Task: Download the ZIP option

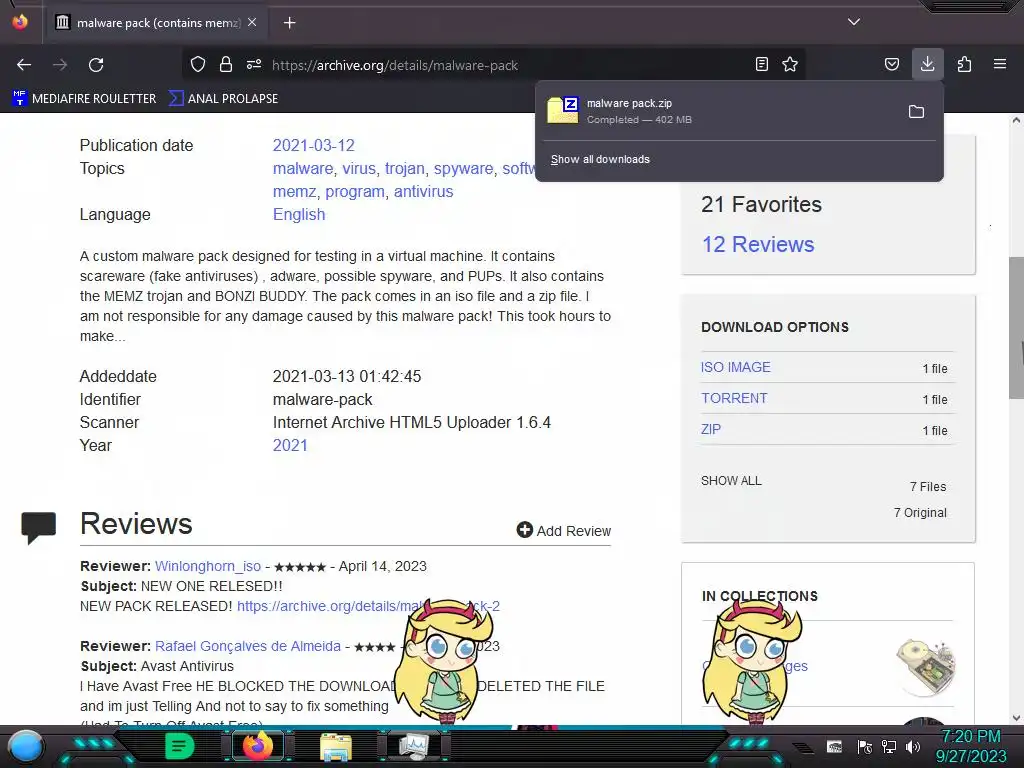Action: [x=711, y=429]
